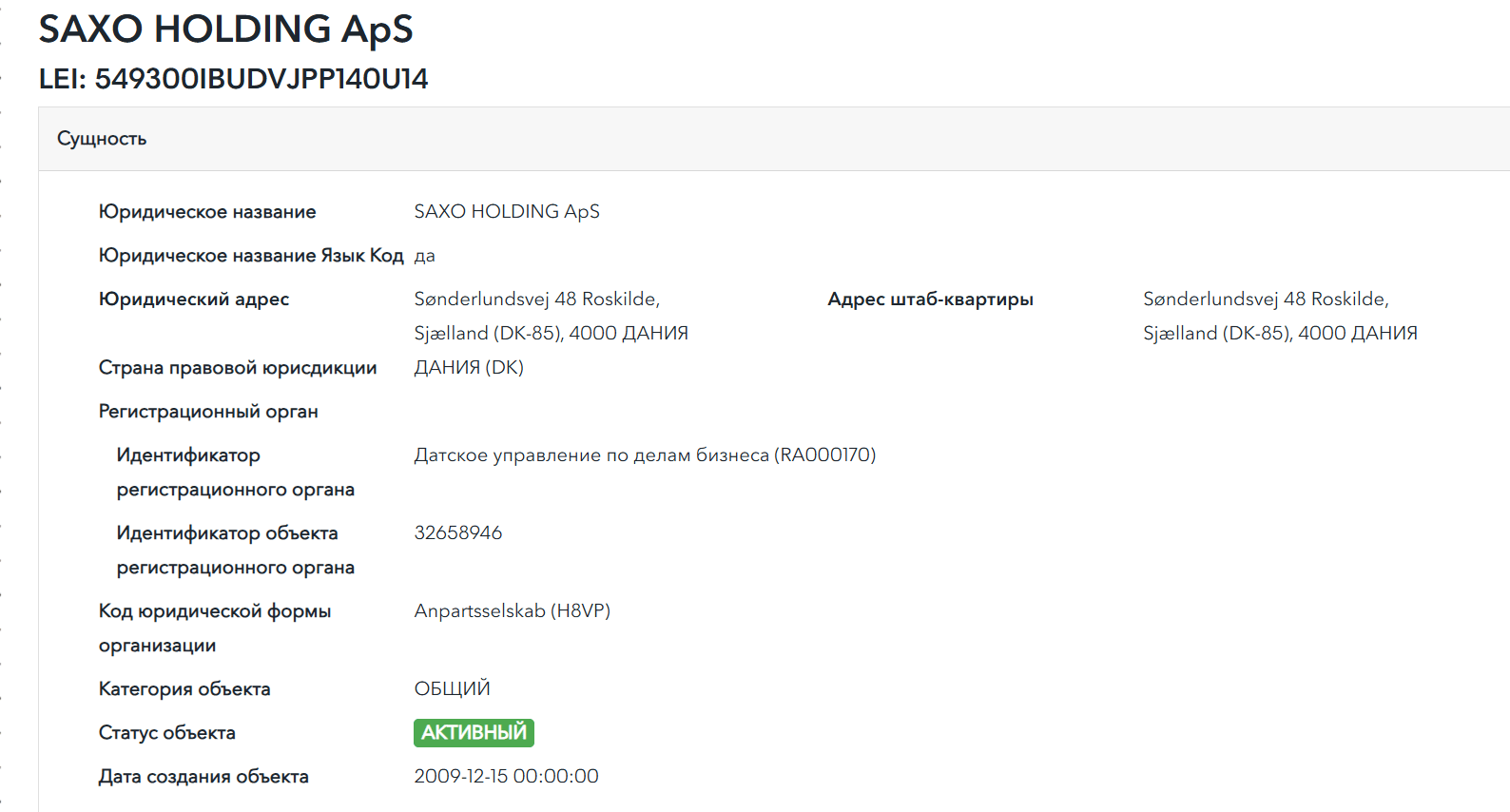Click the SAXO HOLDING ApS page title
Viewport: 1510px width, 812px height.
coord(225,29)
